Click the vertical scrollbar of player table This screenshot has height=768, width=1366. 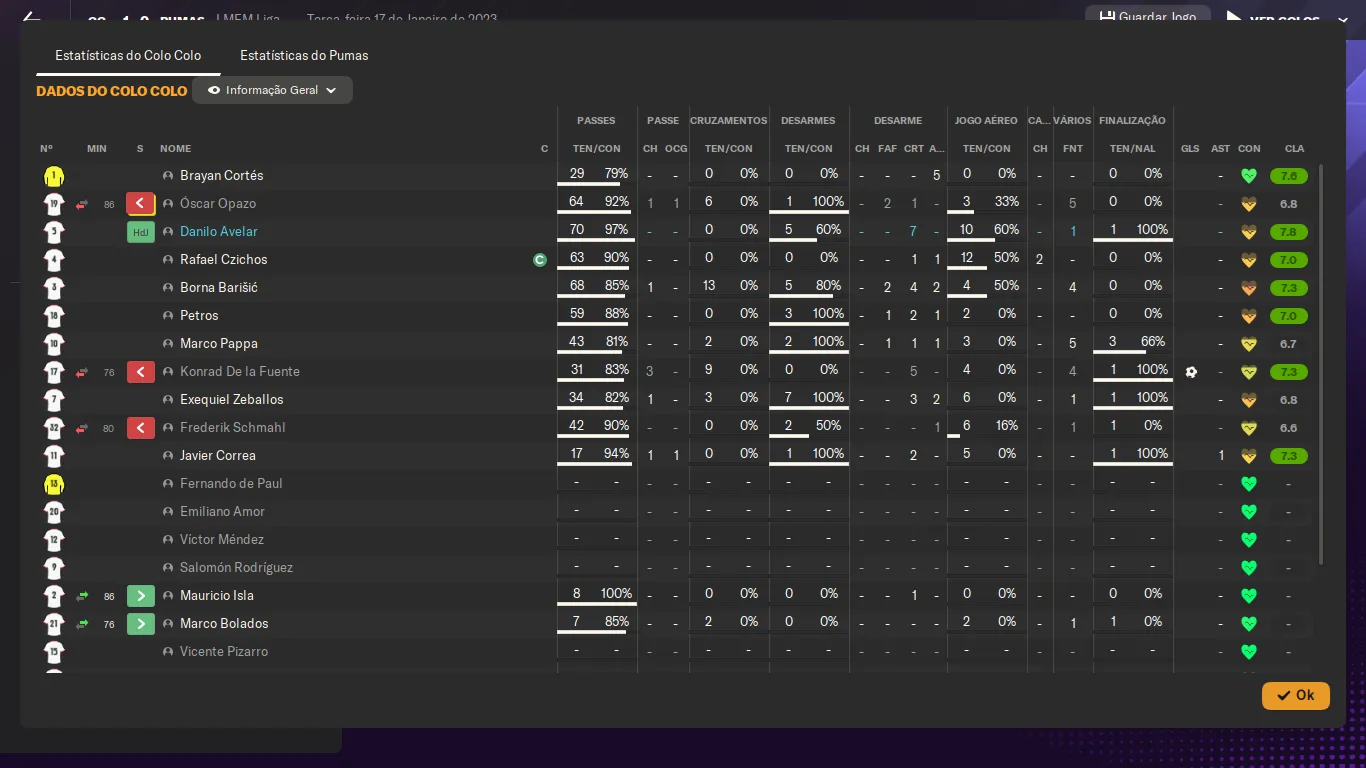[1322, 365]
